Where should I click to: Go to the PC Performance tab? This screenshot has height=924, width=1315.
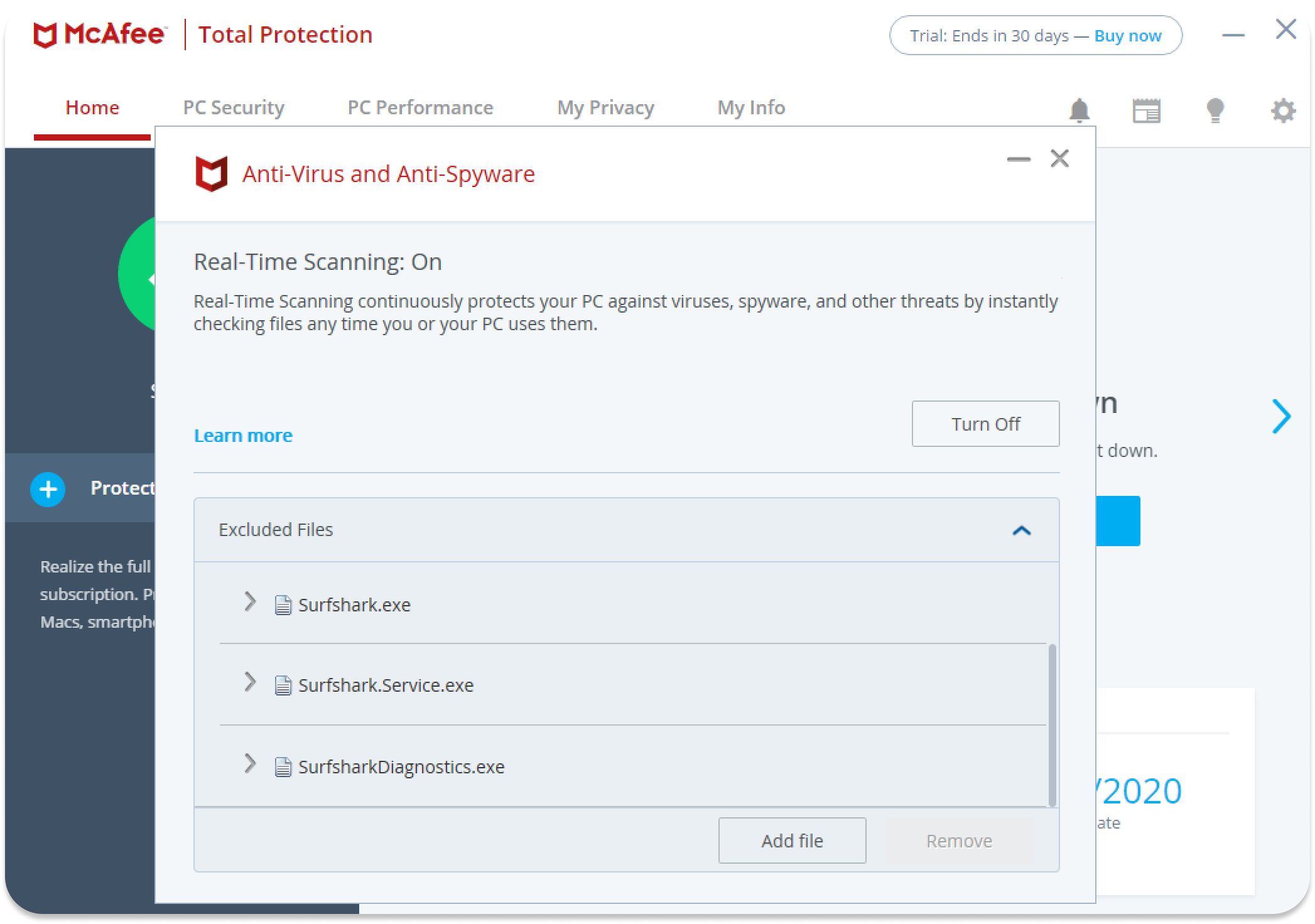420,107
